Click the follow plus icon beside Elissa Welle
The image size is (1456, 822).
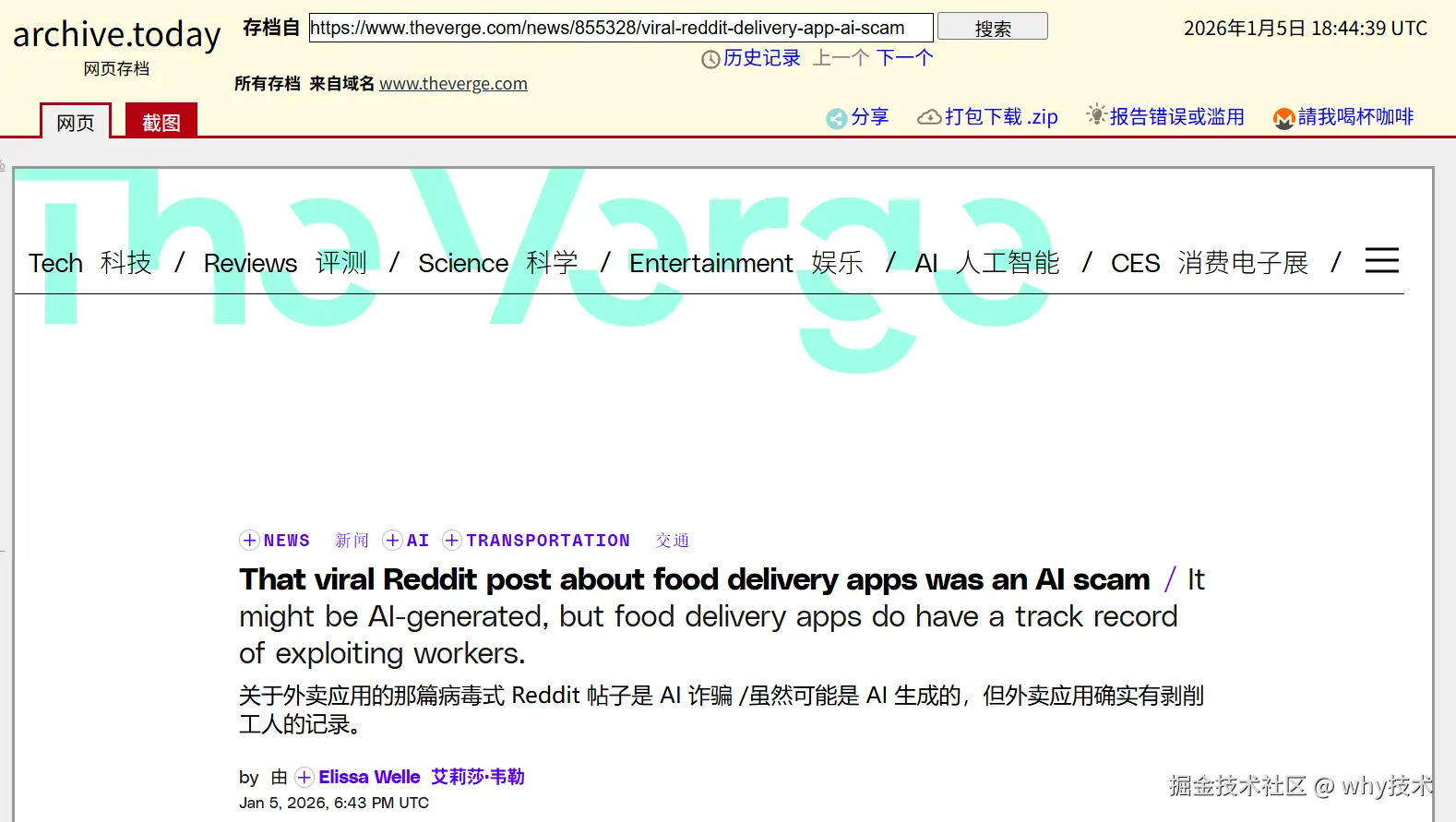(304, 778)
